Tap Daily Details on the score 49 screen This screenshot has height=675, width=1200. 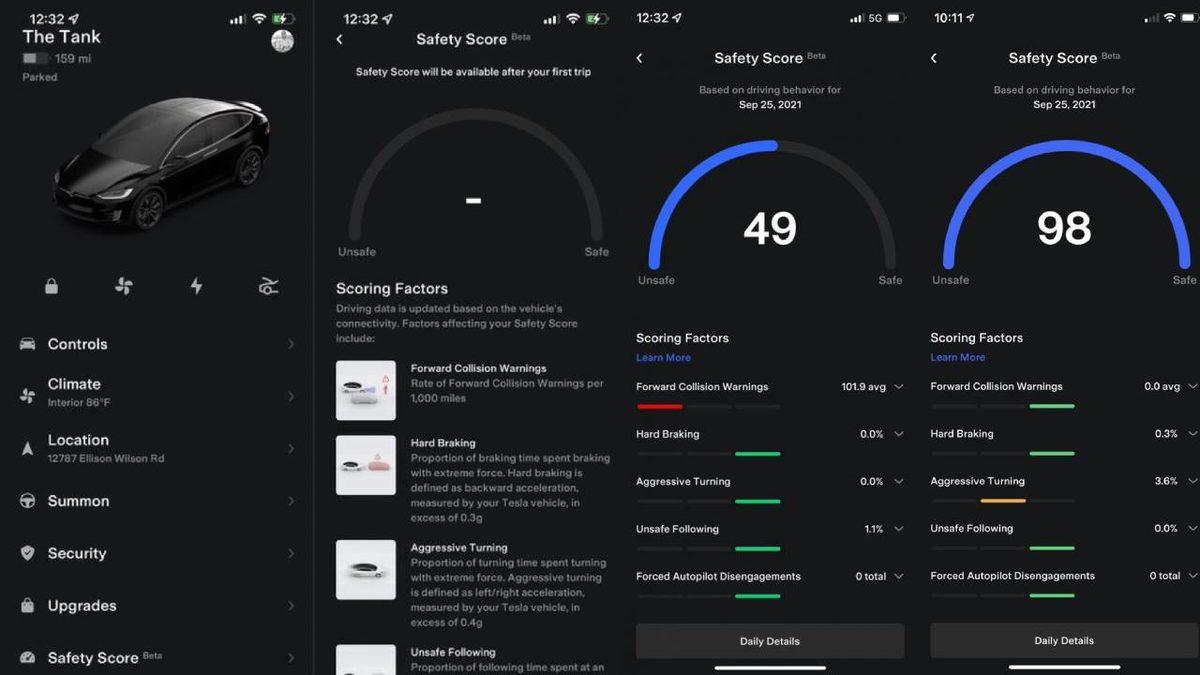[769, 641]
